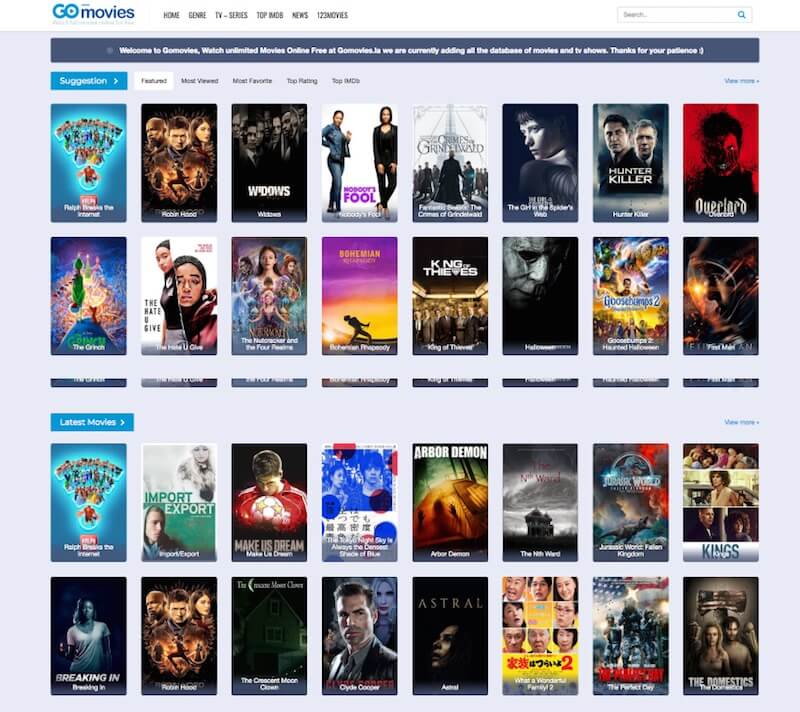
Task: Open the Bohemian Rhapsody poster
Action: 360,296
